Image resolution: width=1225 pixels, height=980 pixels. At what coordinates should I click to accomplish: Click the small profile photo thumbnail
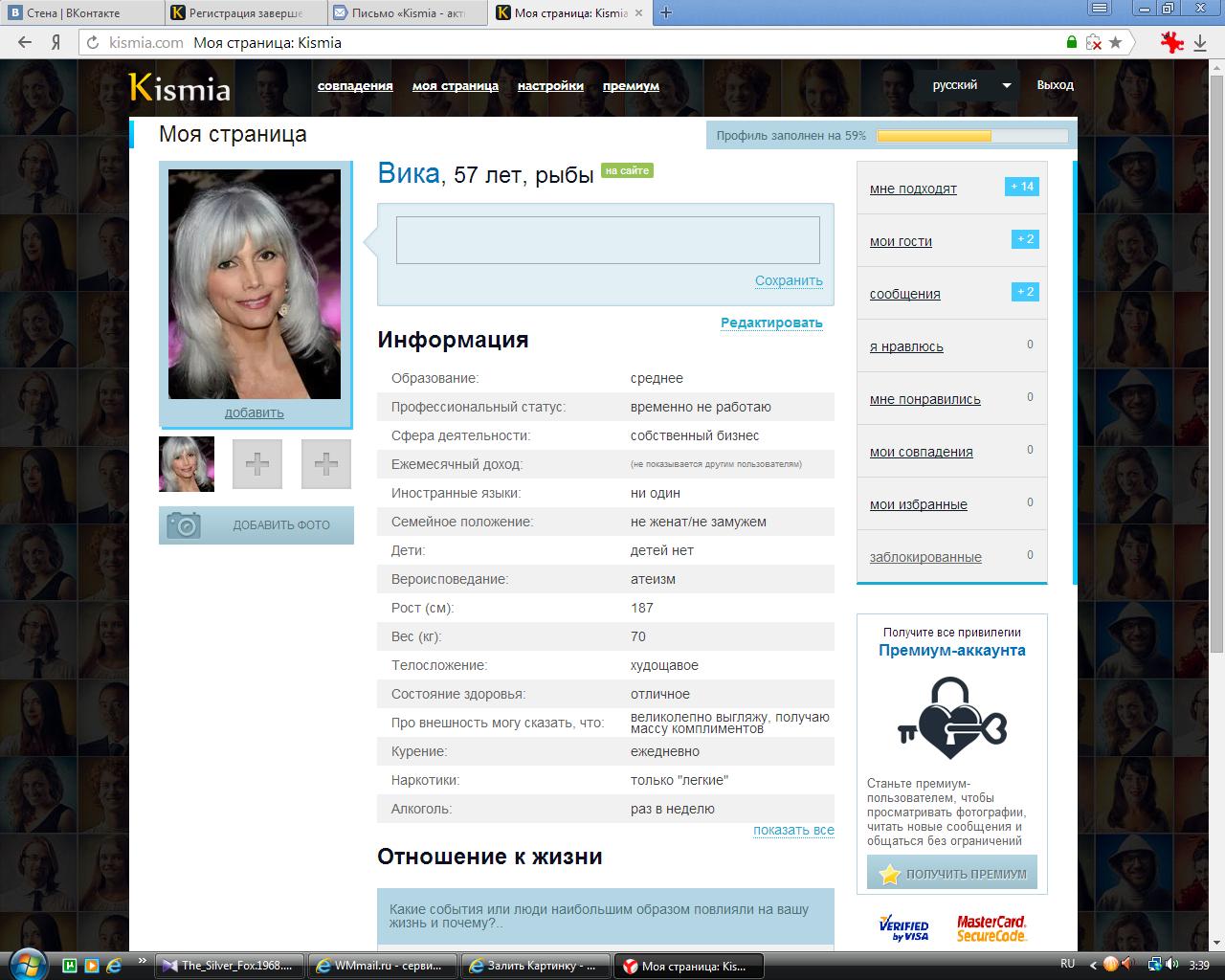[x=187, y=464]
